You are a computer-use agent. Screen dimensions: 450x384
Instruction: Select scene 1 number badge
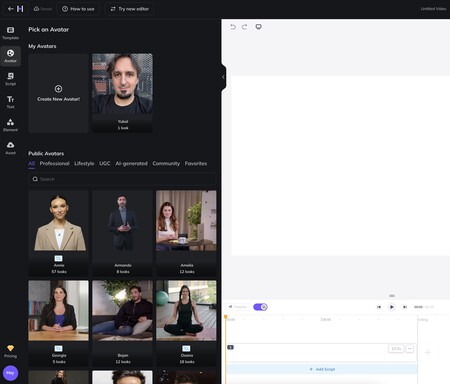230,347
